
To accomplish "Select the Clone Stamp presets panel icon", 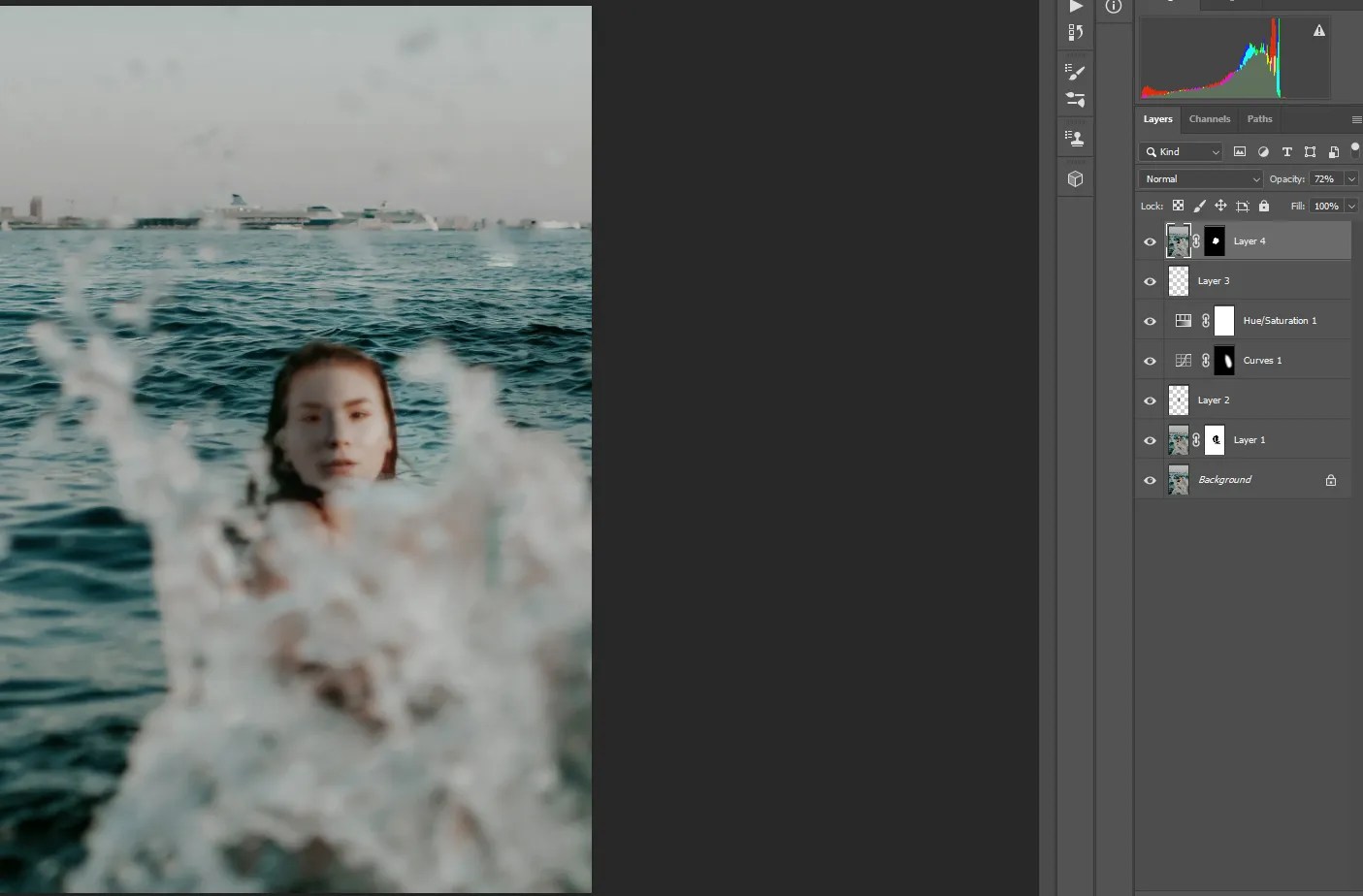I will click(x=1075, y=137).
